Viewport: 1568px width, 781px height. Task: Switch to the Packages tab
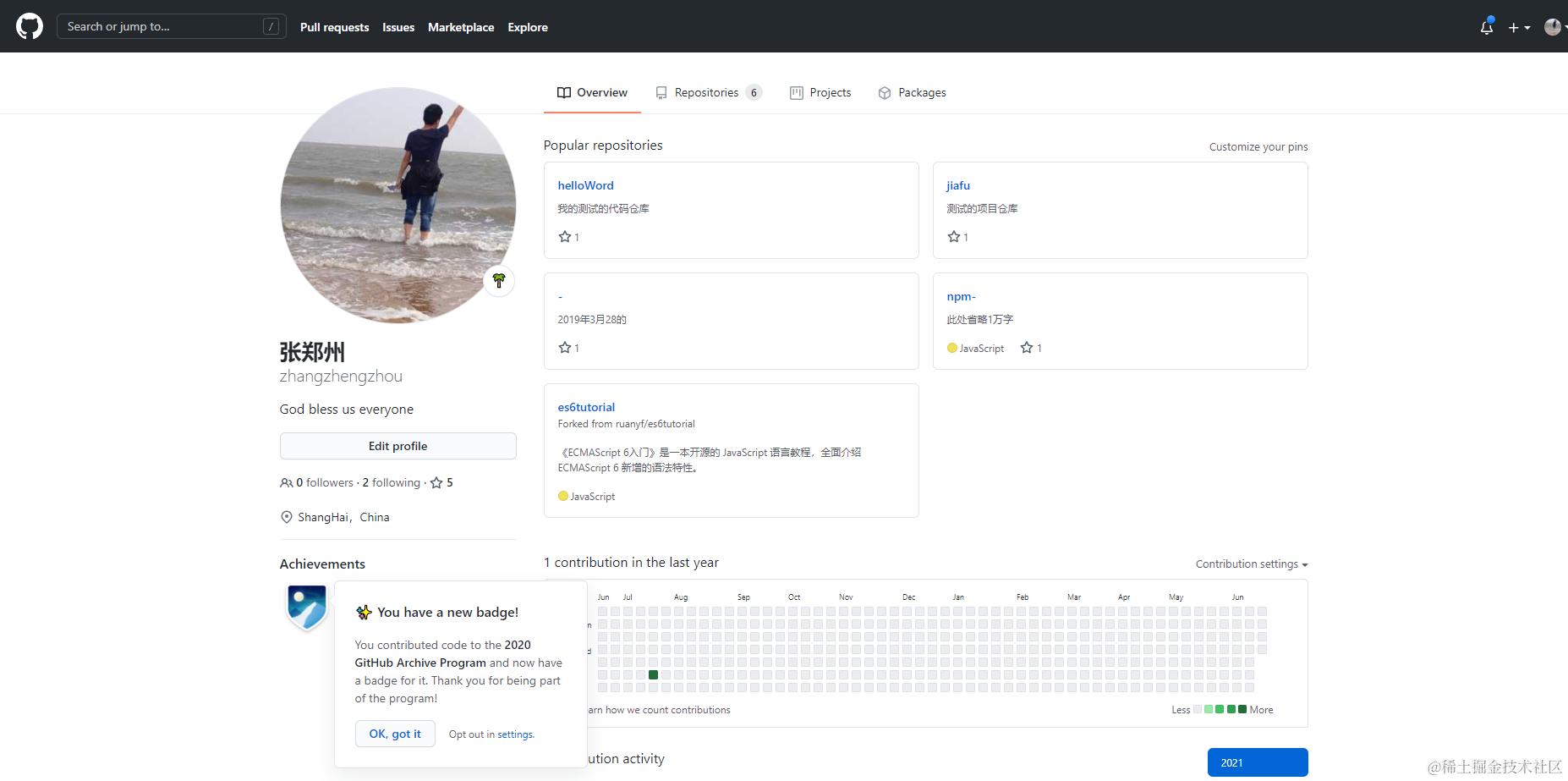point(913,93)
